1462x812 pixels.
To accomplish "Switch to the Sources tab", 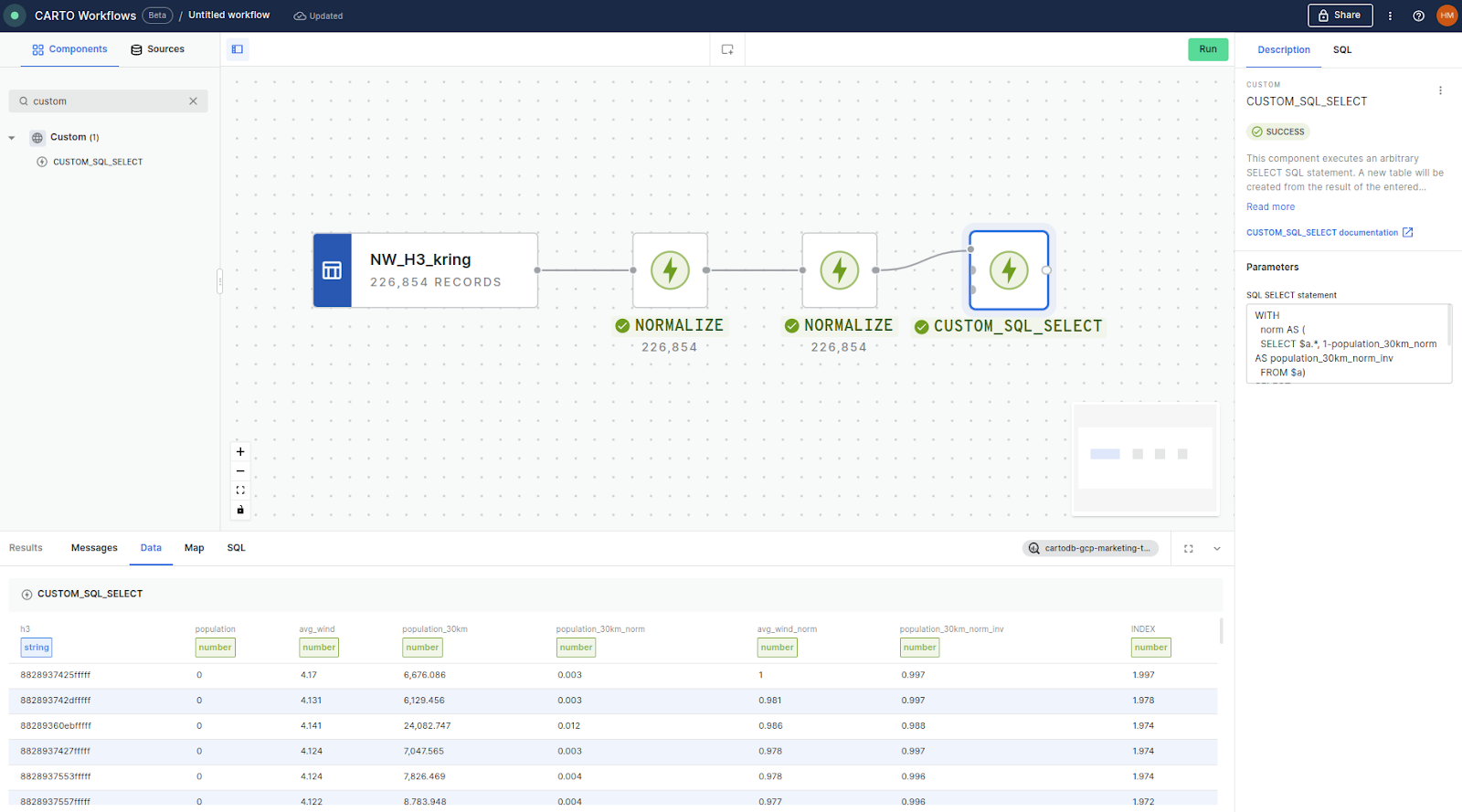I will (157, 49).
